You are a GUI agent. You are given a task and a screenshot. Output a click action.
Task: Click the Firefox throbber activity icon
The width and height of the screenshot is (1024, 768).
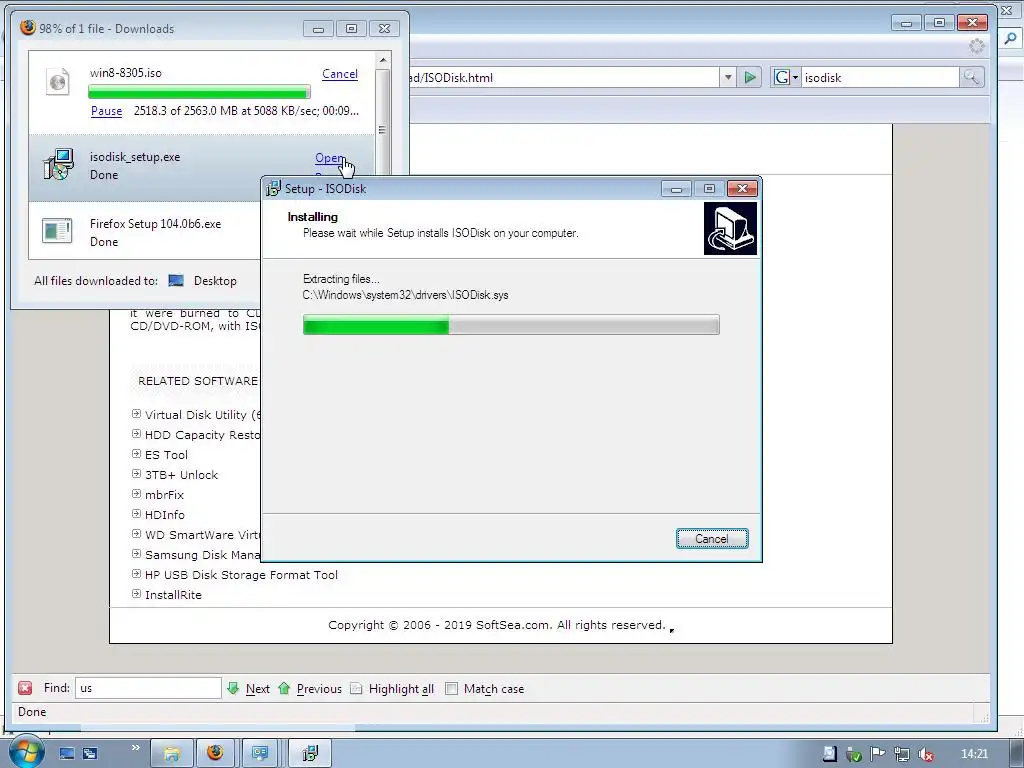977,46
